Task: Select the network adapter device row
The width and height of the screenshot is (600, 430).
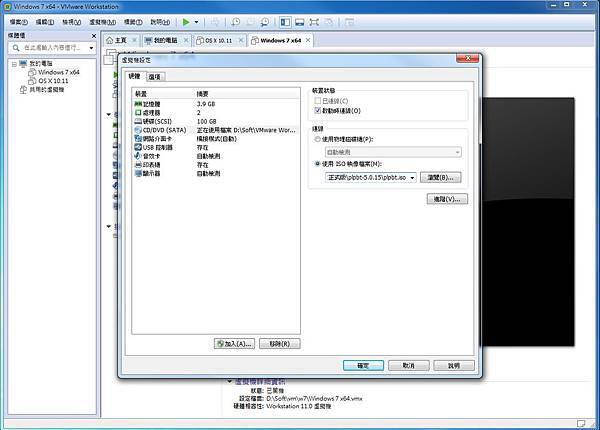Action: tap(216, 138)
